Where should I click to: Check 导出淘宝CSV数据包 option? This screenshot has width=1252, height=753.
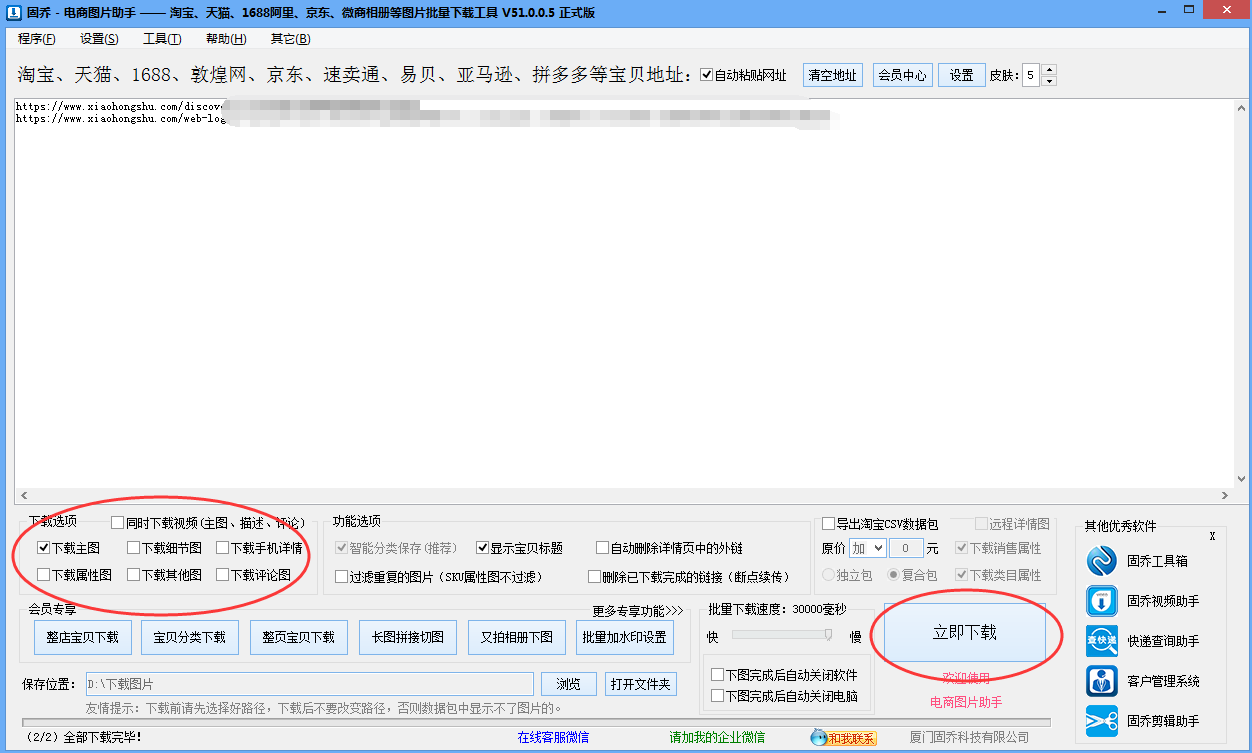[x=828, y=524]
